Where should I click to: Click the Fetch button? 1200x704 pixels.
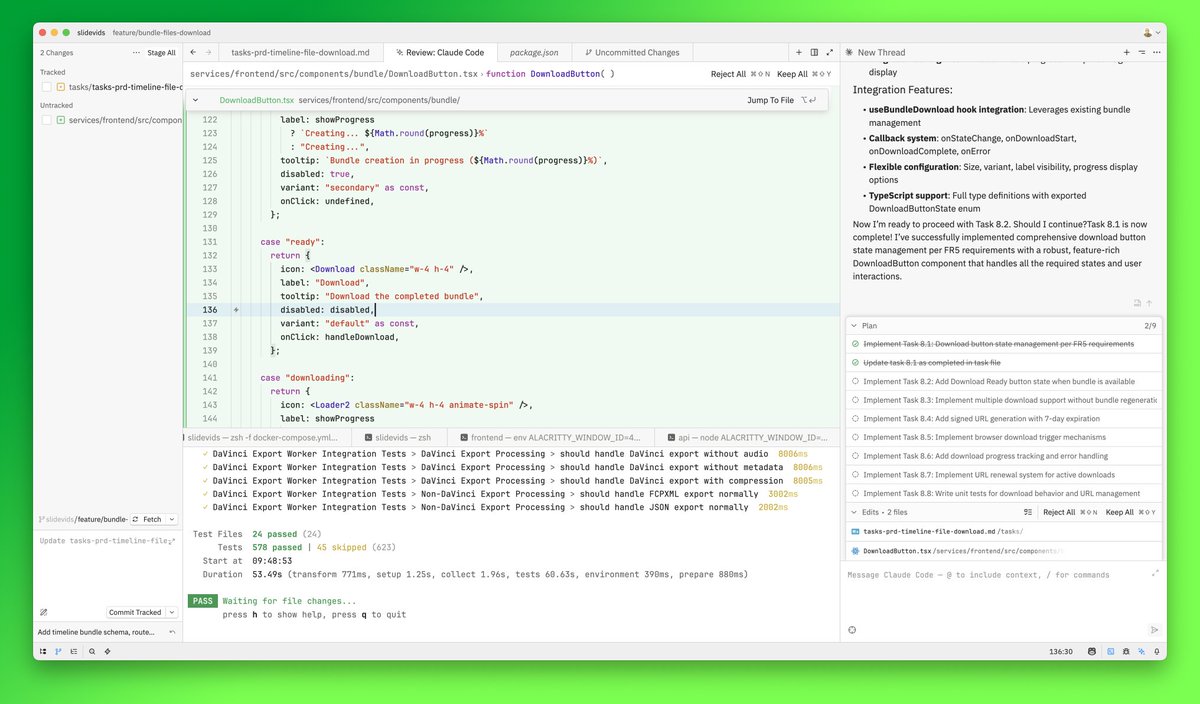pos(146,519)
